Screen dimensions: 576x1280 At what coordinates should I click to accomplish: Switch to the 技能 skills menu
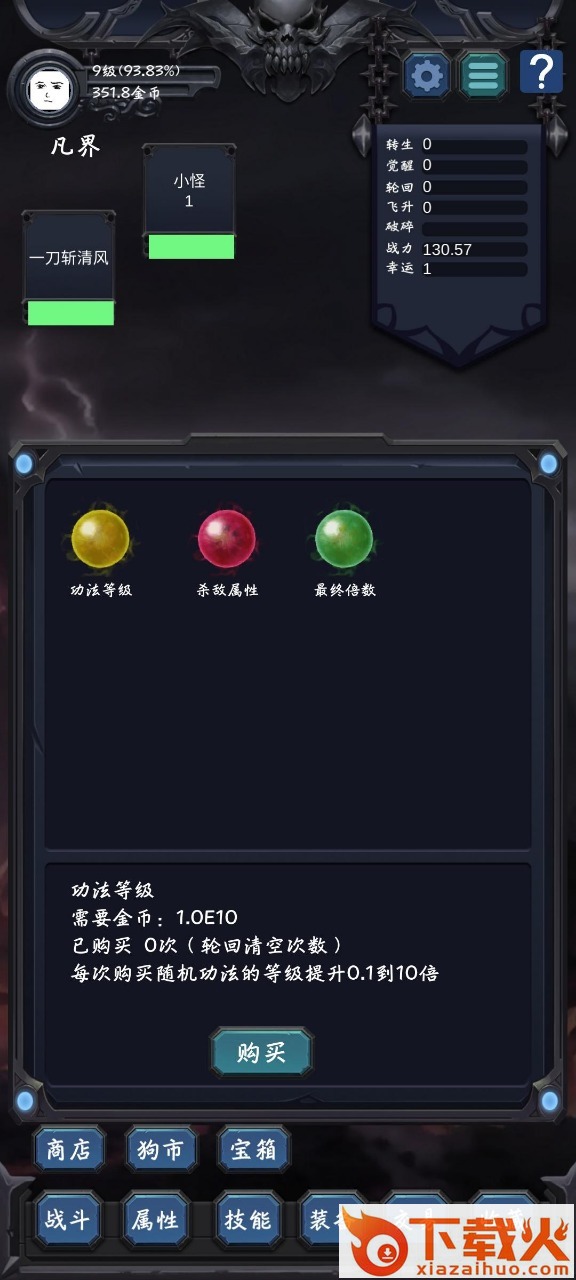click(x=248, y=1219)
